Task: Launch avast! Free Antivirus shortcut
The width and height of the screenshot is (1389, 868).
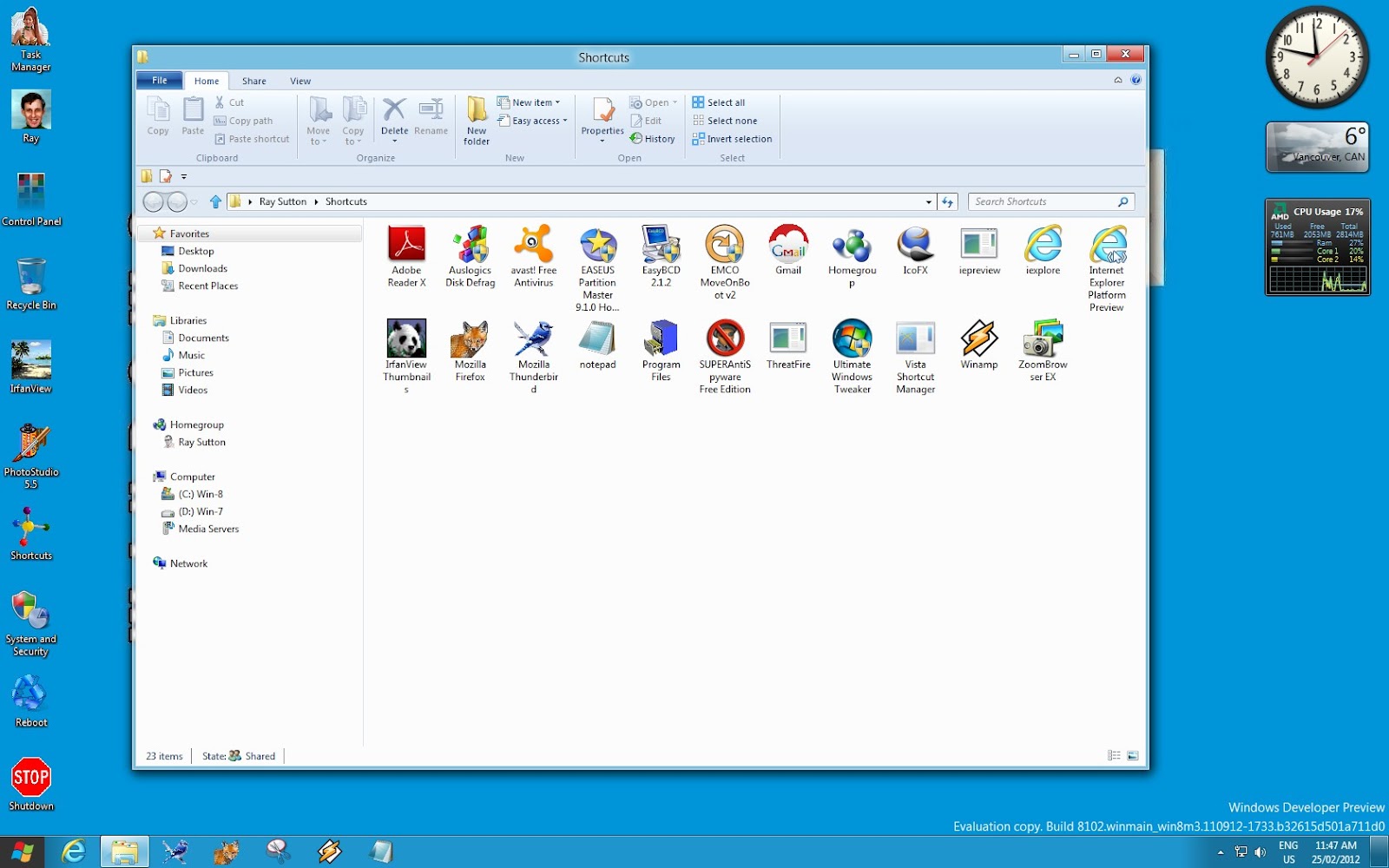Action: tap(533, 247)
